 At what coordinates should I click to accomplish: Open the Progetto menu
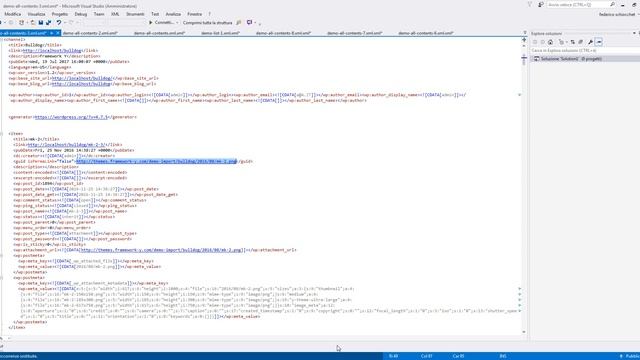pos(60,14)
